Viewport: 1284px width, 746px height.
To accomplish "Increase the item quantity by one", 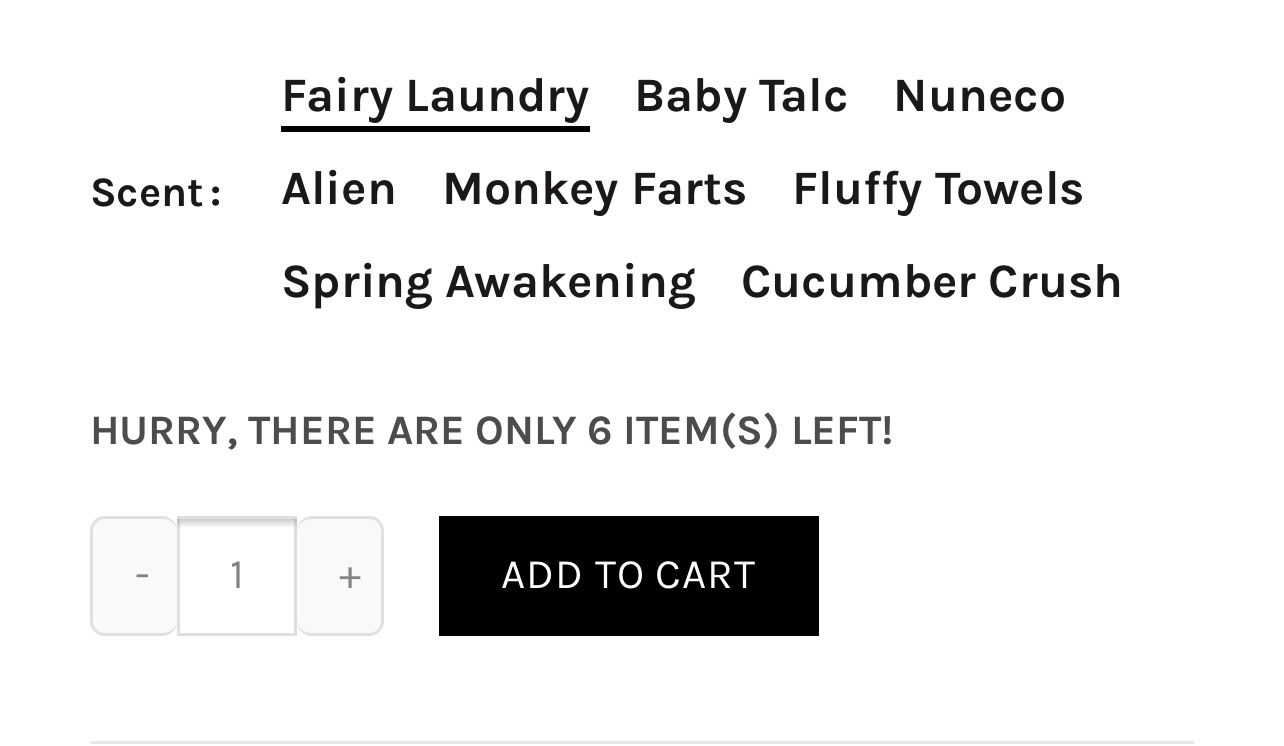I will [x=340, y=576].
